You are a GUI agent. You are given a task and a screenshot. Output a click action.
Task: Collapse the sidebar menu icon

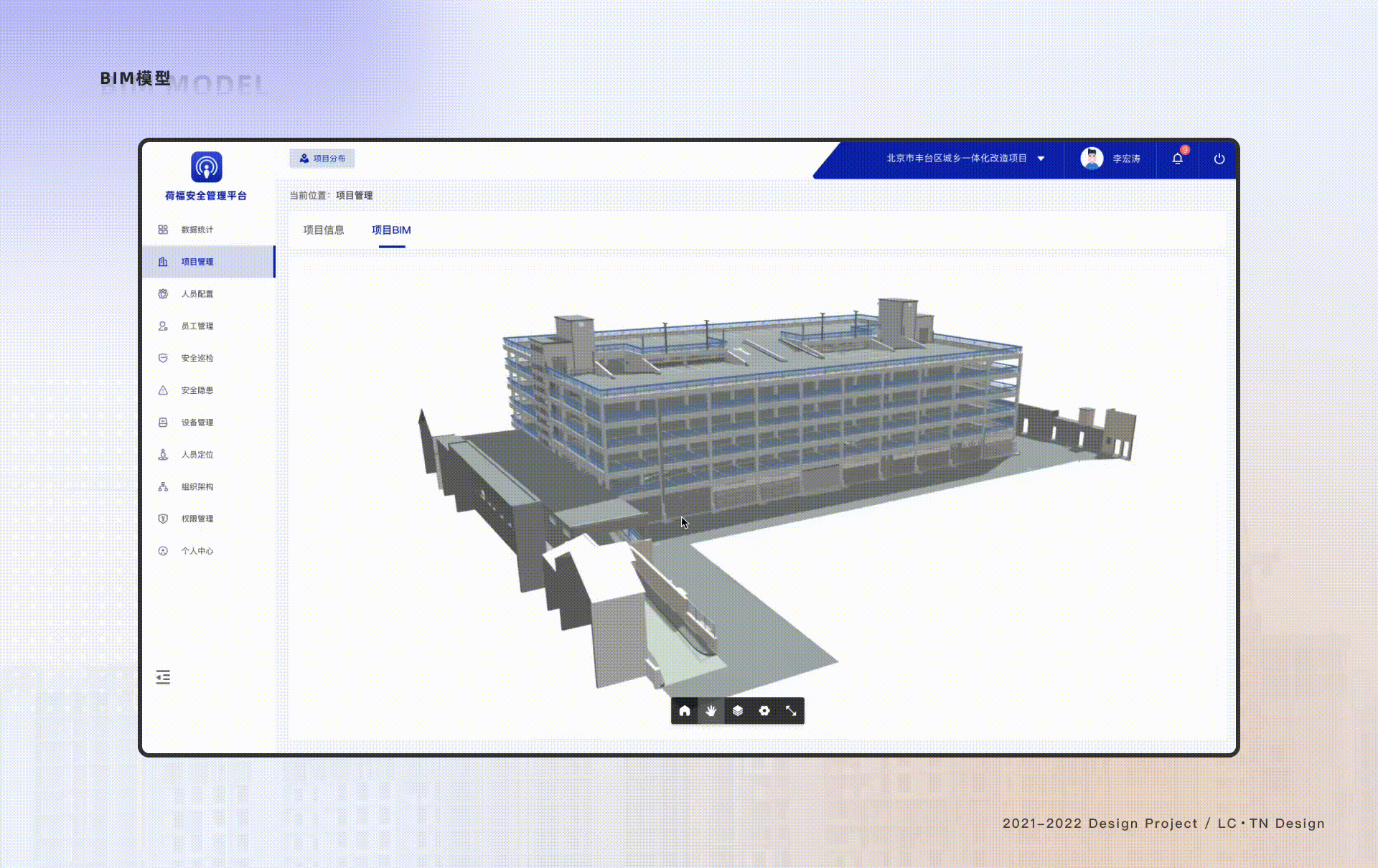(163, 677)
